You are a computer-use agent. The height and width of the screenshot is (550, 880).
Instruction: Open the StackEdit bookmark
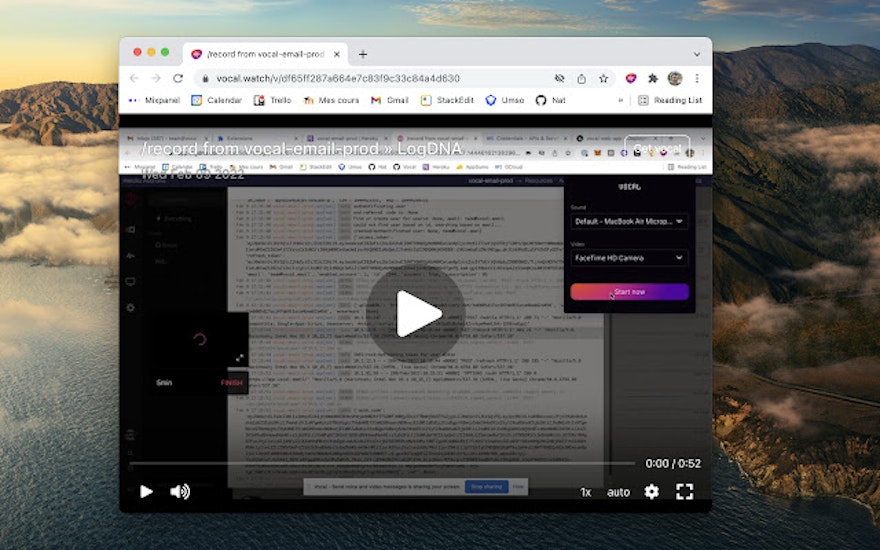(447, 100)
